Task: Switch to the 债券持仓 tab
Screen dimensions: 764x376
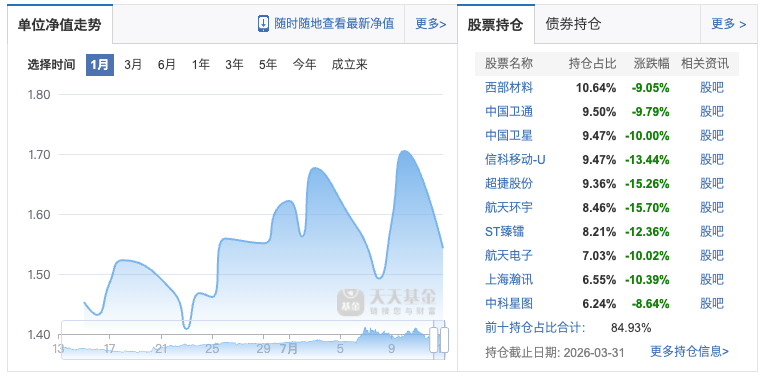Action: click(x=573, y=24)
